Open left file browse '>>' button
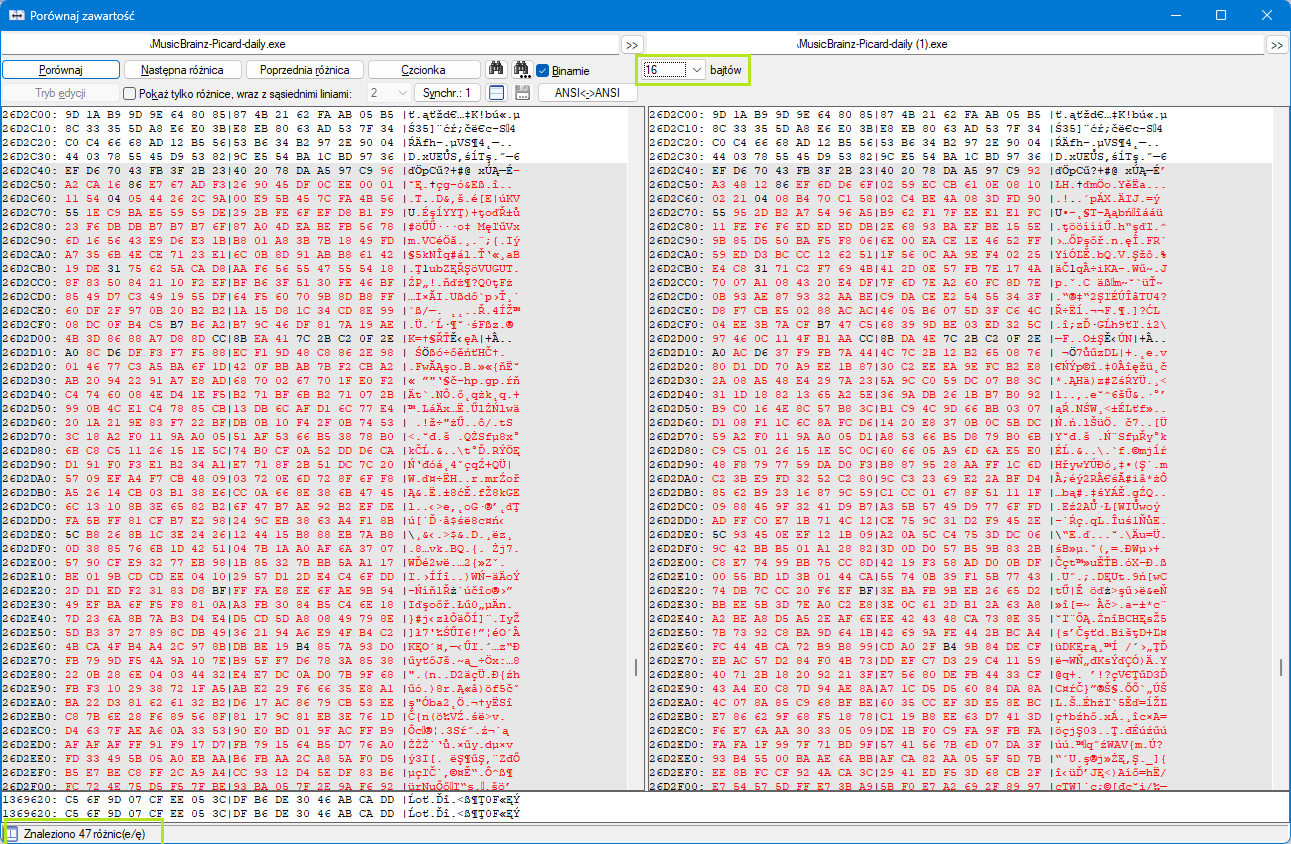 632,45
